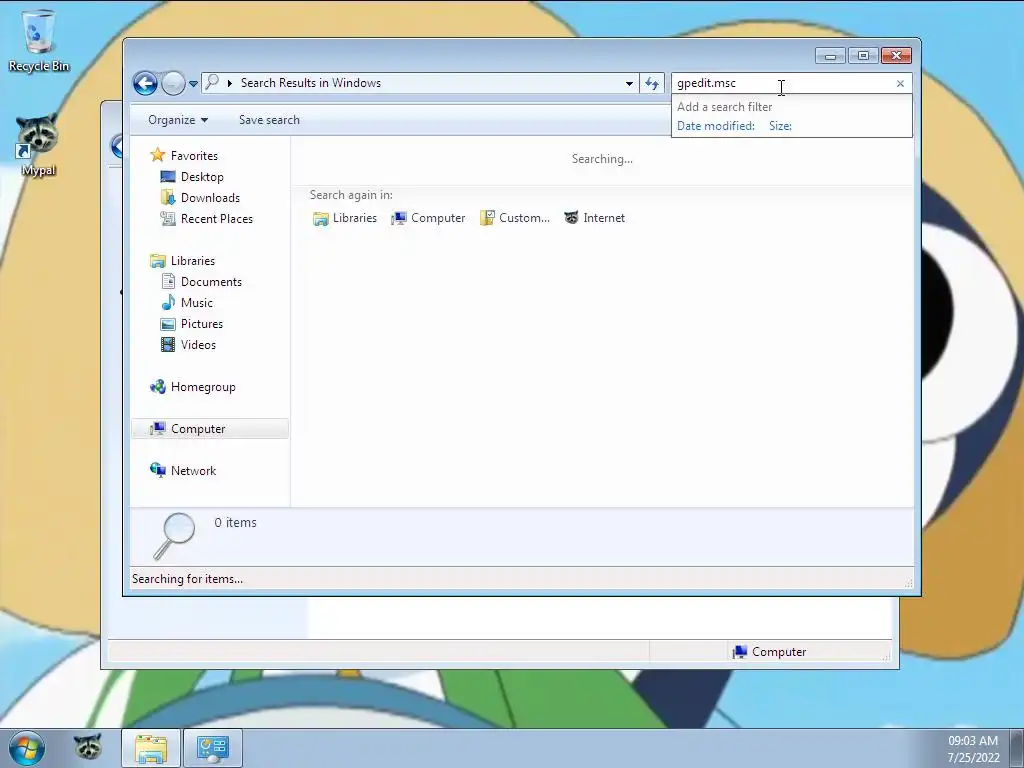Click the Favorites star icon

[157, 155]
